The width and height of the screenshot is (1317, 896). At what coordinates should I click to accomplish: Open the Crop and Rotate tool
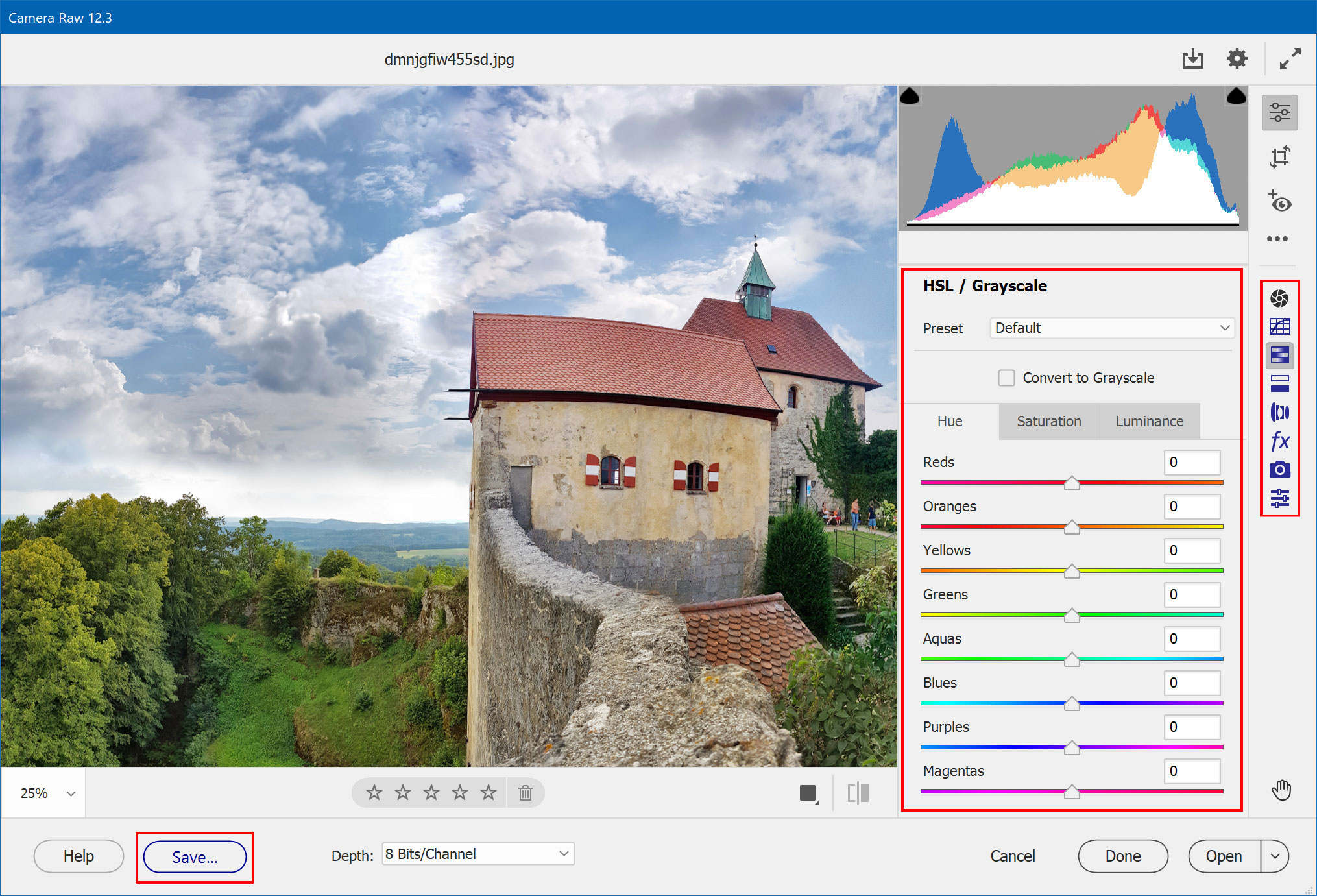tap(1279, 157)
